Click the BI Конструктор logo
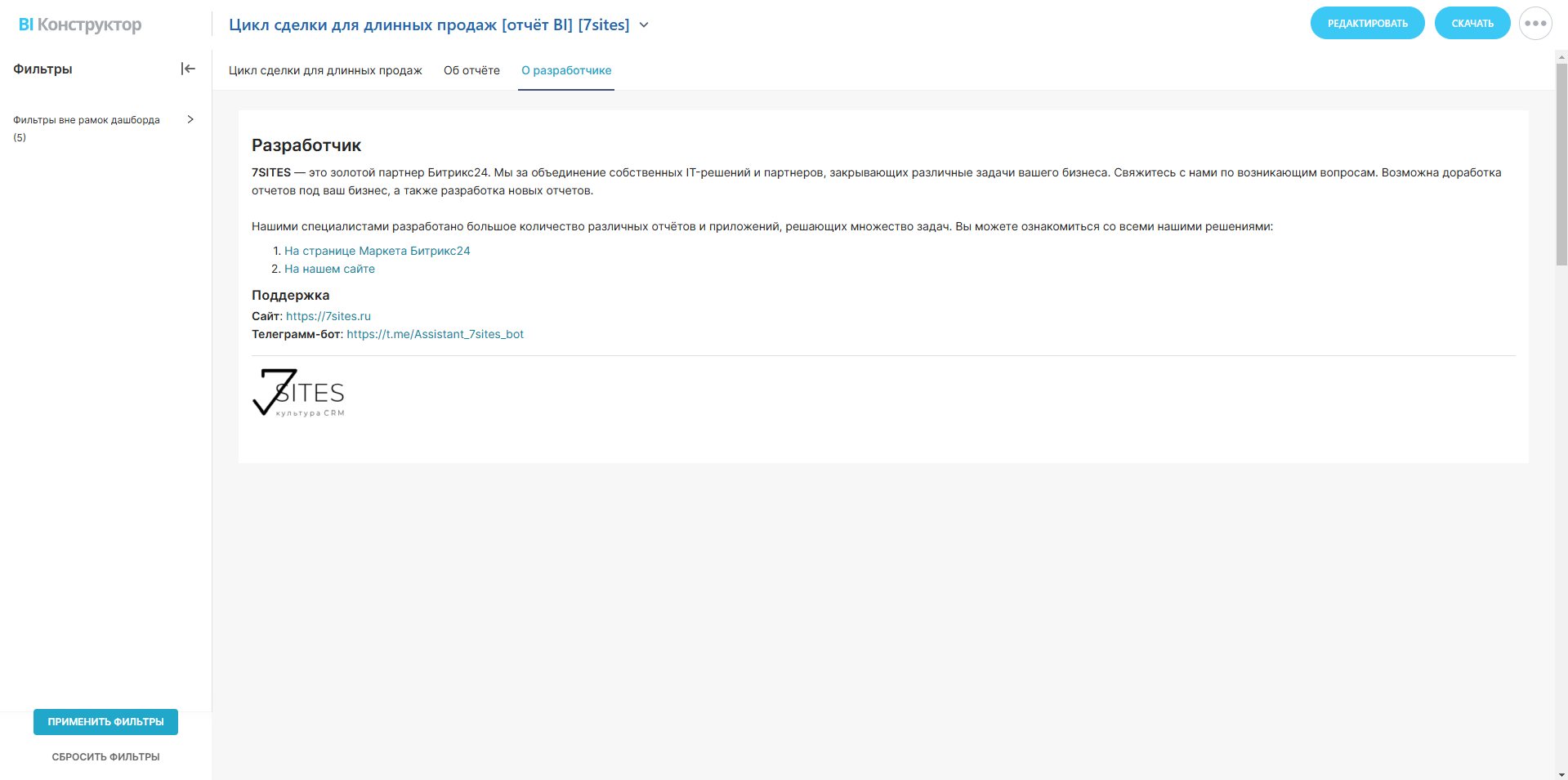 80,25
